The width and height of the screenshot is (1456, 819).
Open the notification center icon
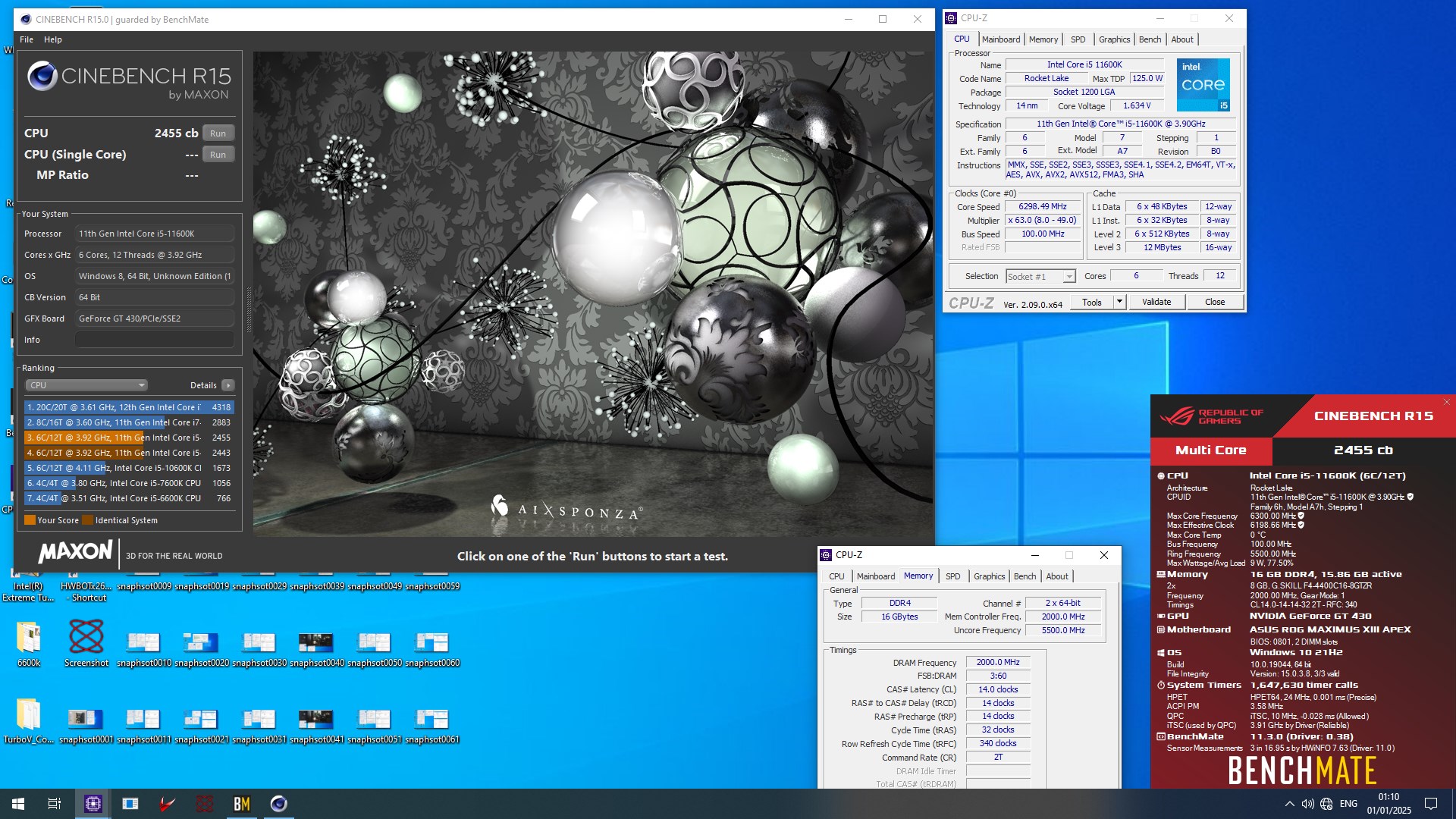click(x=1431, y=804)
